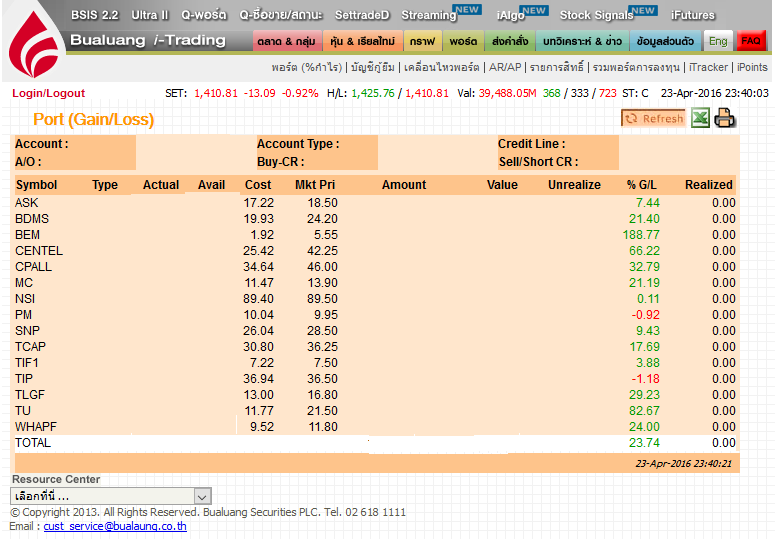The height and width of the screenshot is (539, 775).
Task: Select the ส่งคำสั่ง tab
Action: (x=509, y=42)
